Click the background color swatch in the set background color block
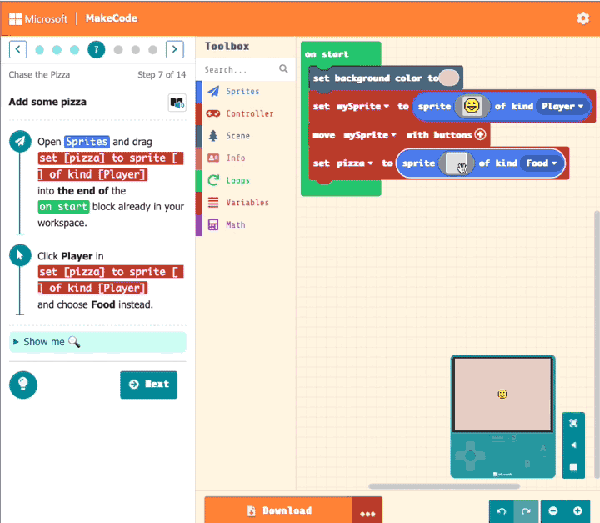The width and height of the screenshot is (600, 523). [449, 78]
